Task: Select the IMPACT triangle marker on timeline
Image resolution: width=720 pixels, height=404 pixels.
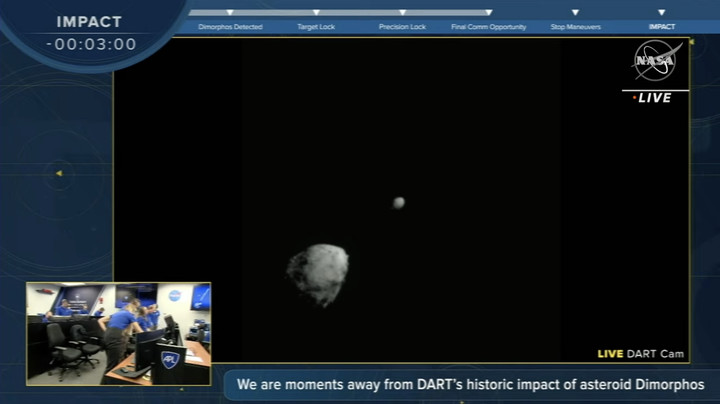Action: coord(661,13)
